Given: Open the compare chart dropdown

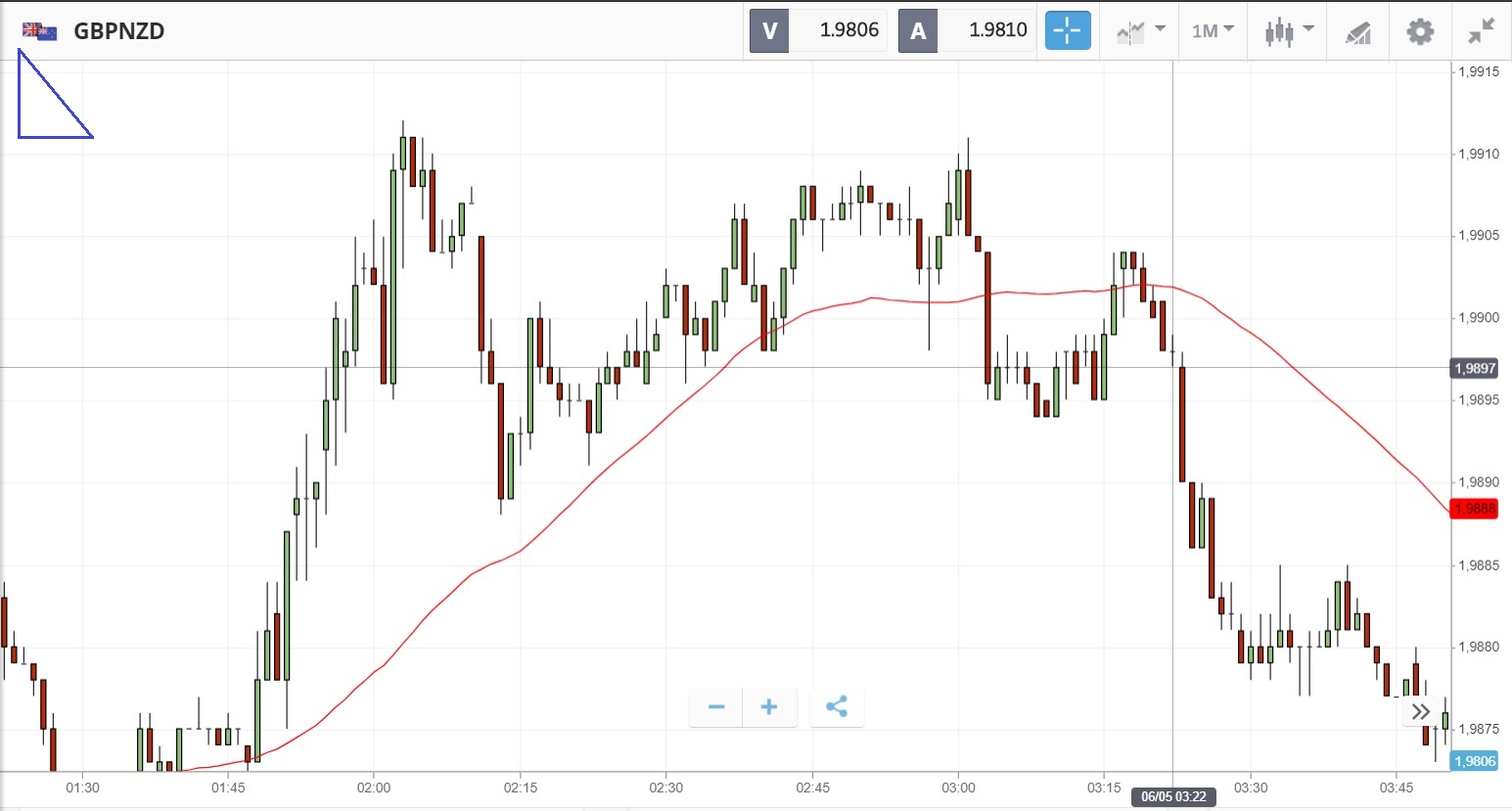Looking at the screenshot, I should tap(1140, 30).
